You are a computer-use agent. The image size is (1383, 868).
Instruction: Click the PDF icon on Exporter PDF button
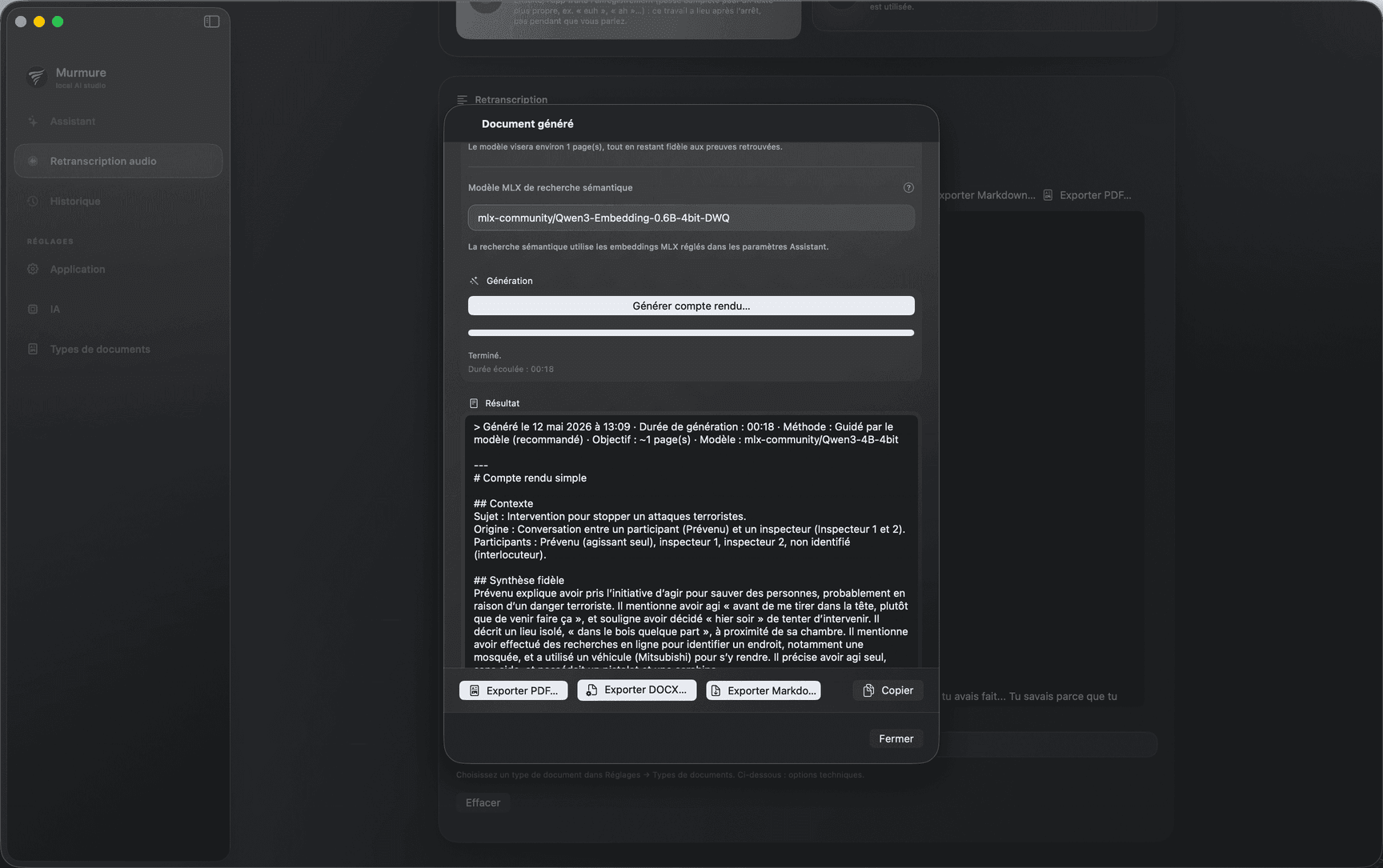(x=475, y=690)
